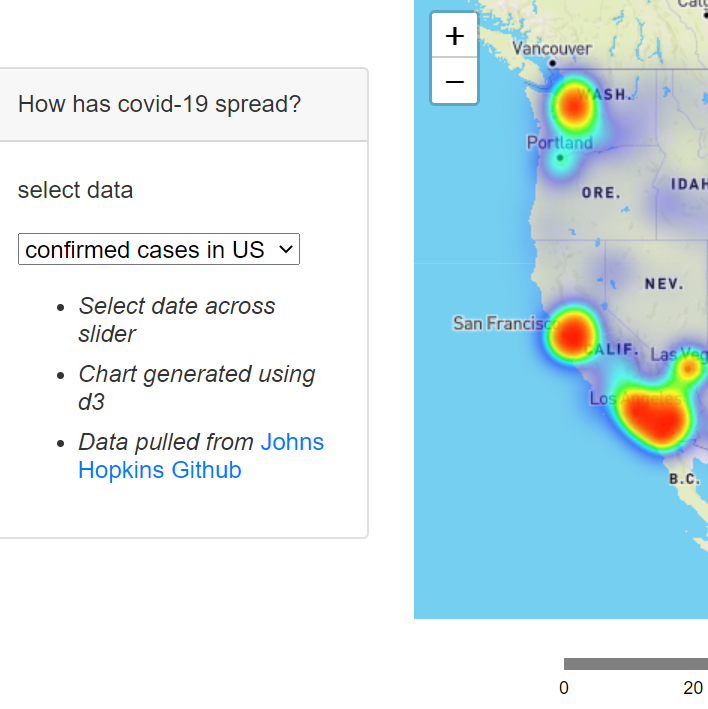Click the How has covid-19 spread header
Image resolution: width=708 pixels, height=709 pixels.
[x=159, y=104]
